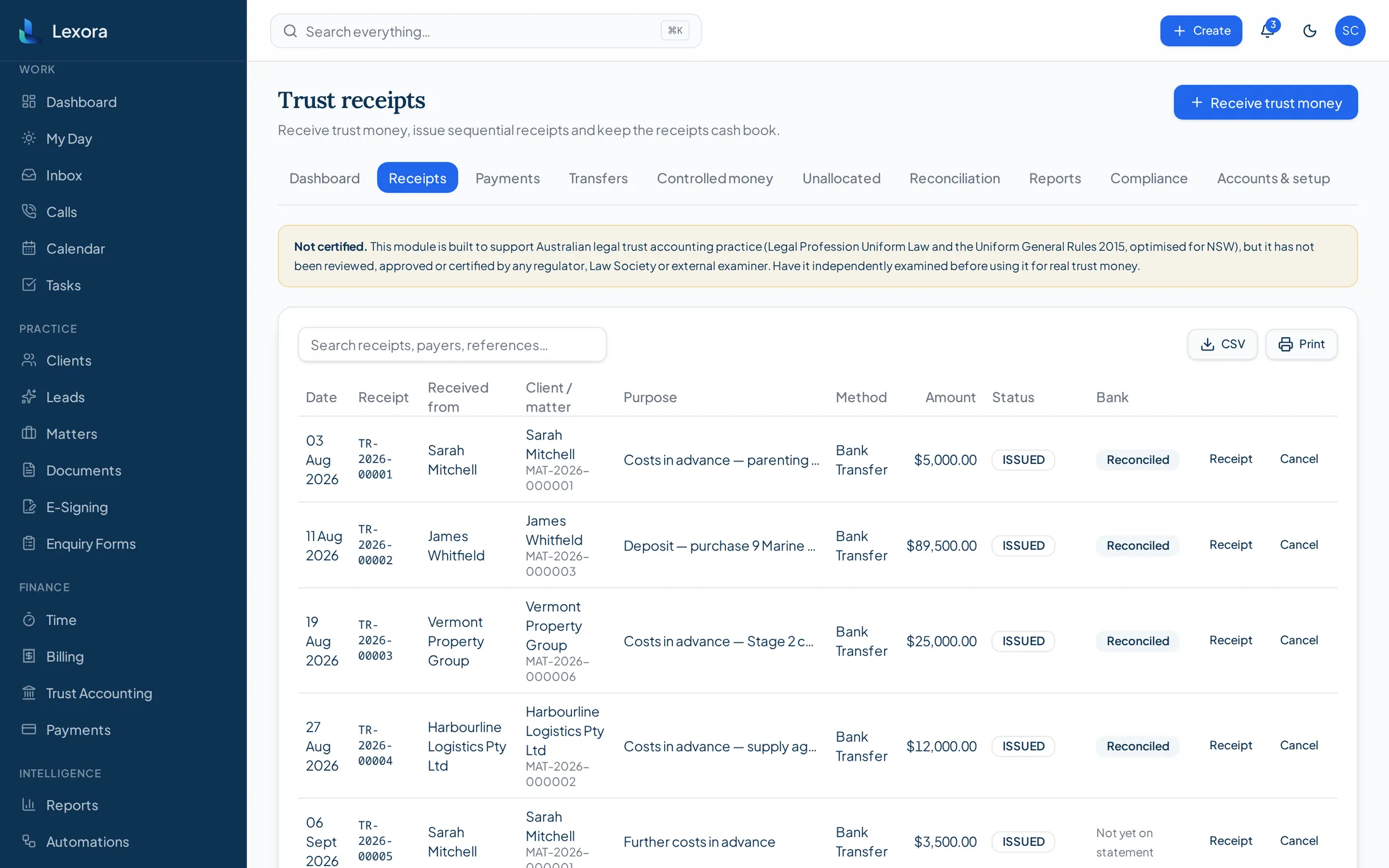
Task: Click the search magnifier icon
Action: pos(290,31)
